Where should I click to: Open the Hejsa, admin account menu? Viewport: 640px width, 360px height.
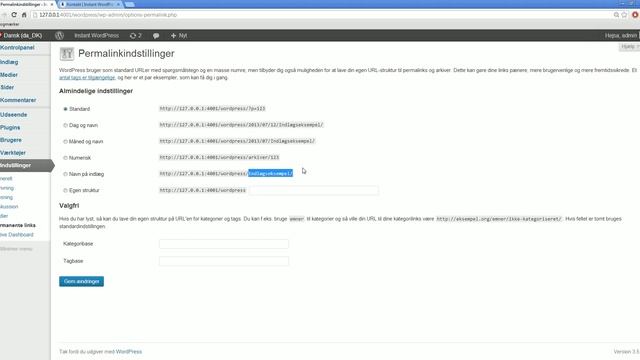click(x=621, y=36)
